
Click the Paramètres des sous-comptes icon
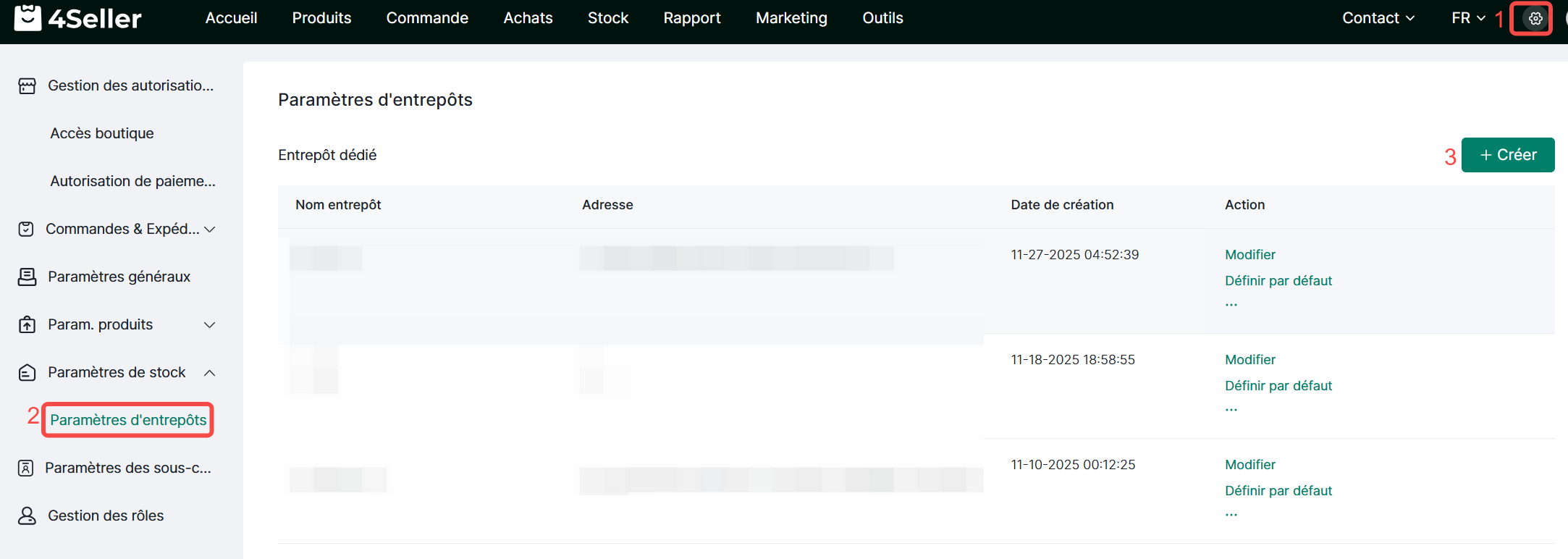[x=25, y=468]
